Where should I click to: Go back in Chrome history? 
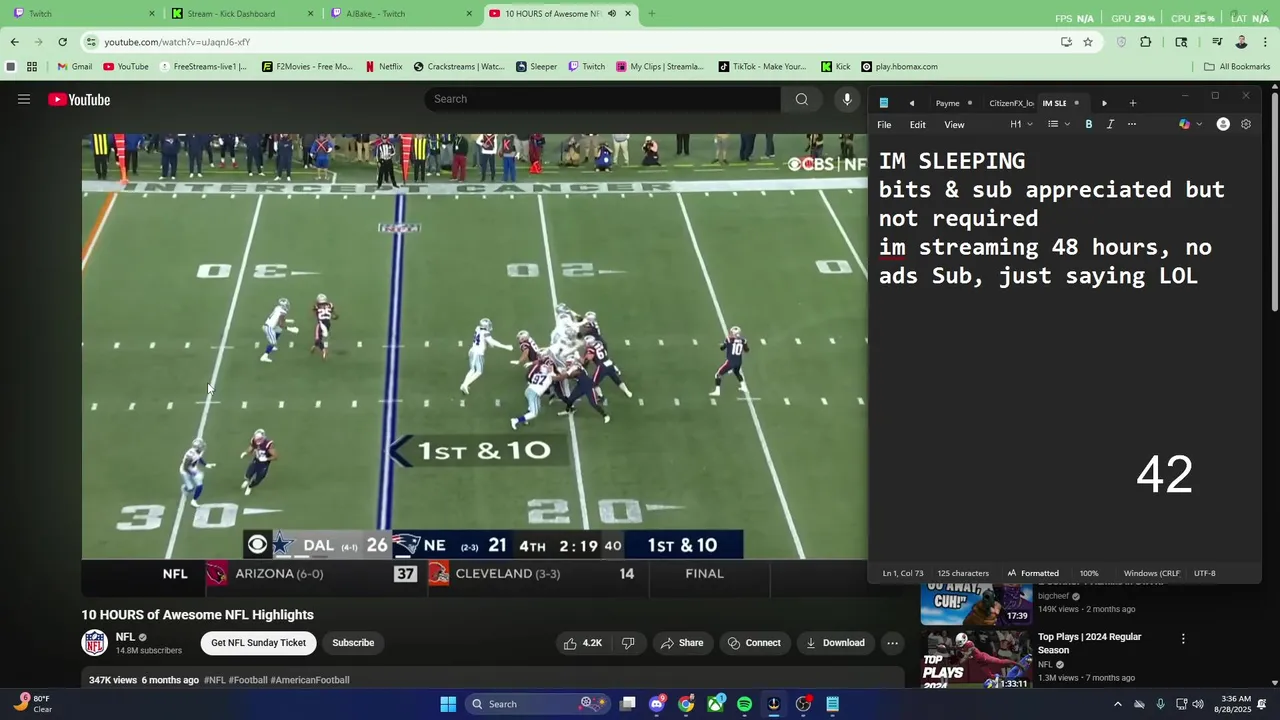14,42
